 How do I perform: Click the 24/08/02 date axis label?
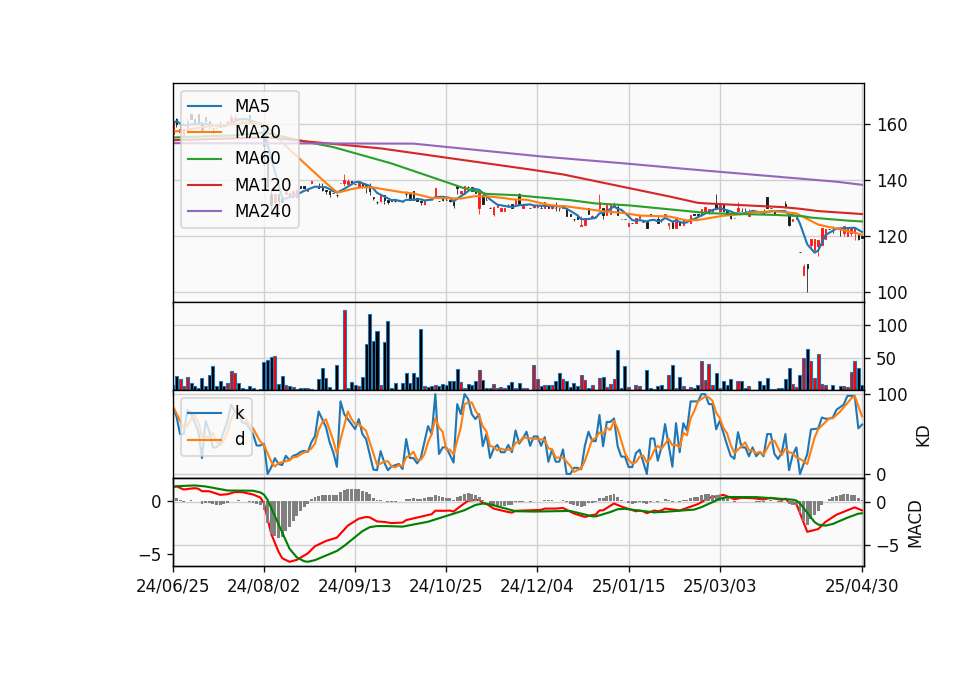coord(263,587)
